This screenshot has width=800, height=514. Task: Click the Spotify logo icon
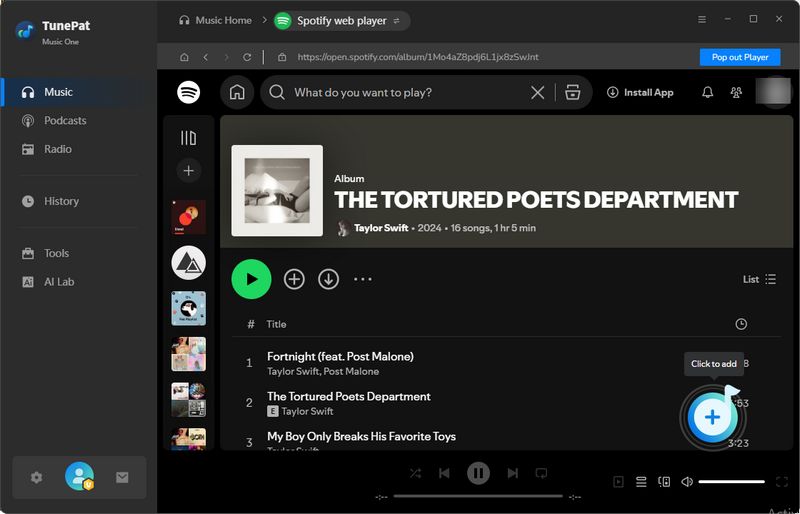(188, 92)
